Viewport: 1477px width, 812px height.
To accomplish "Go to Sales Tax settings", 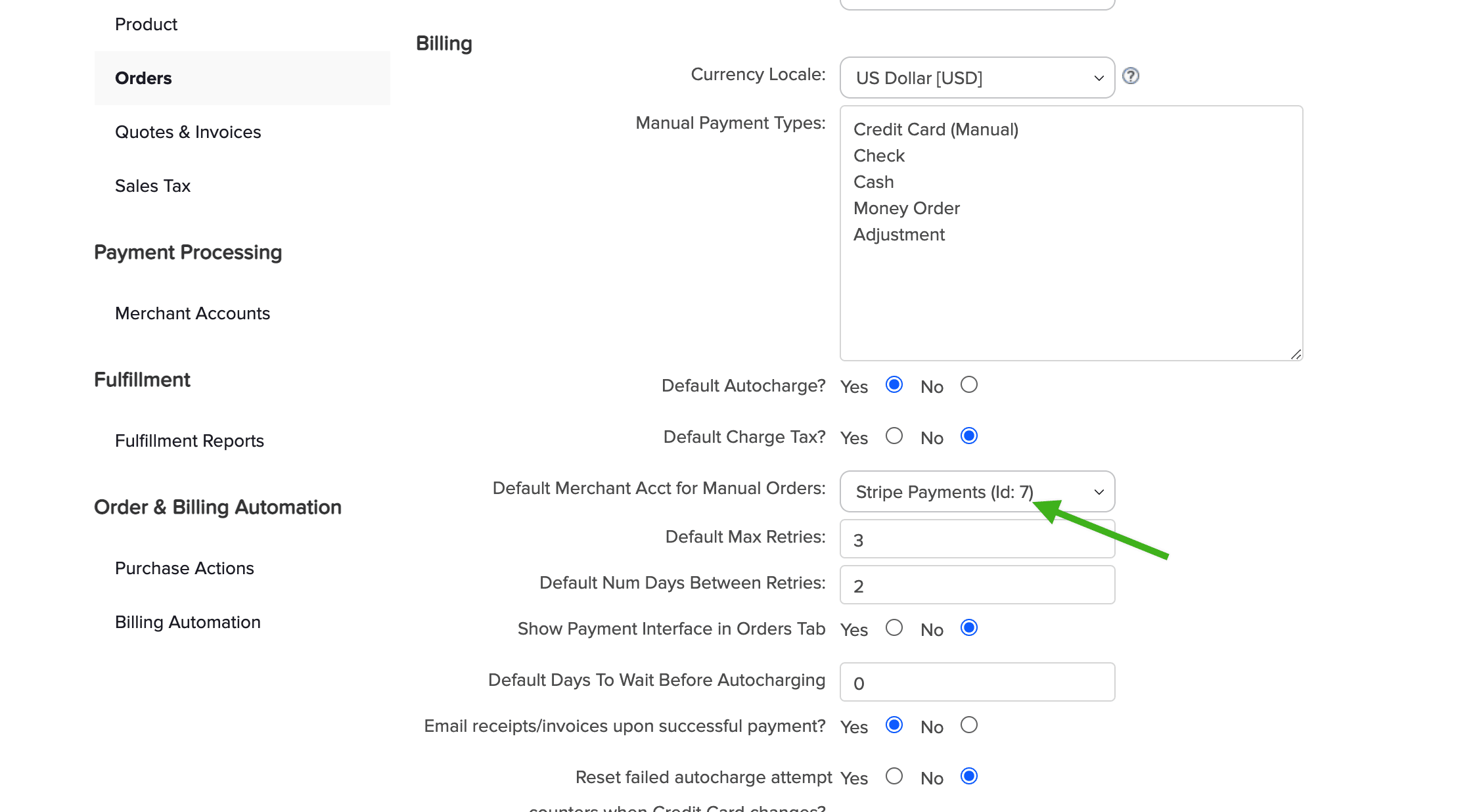I will pyautogui.click(x=152, y=186).
